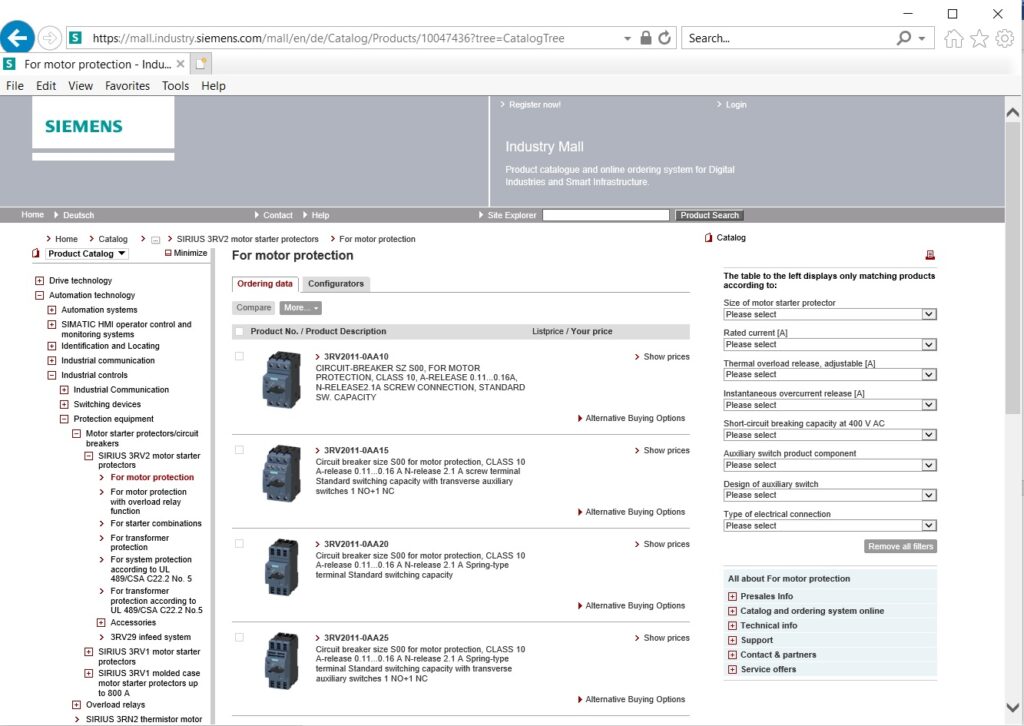Click the Product Catalog book icon on left
The image size is (1024, 726).
click(36, 253)
